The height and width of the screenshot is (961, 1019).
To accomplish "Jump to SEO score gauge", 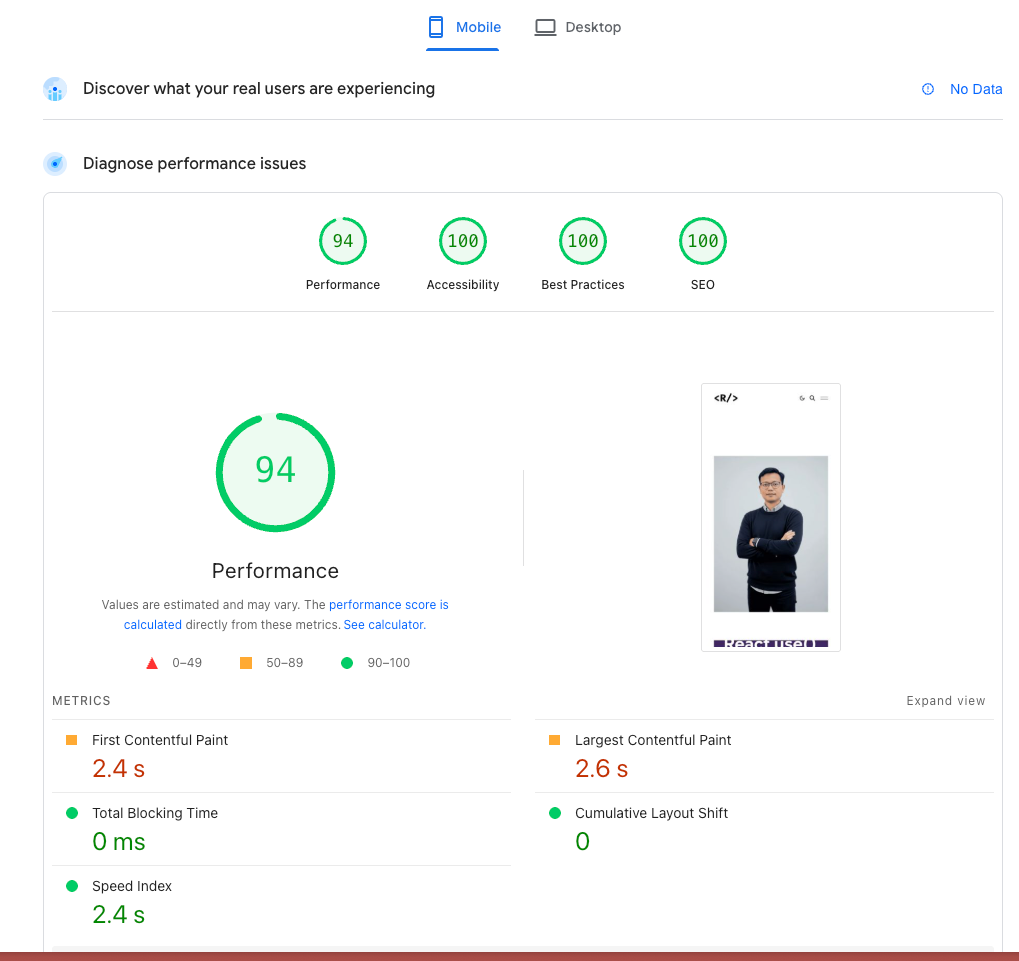I will 703,242.
